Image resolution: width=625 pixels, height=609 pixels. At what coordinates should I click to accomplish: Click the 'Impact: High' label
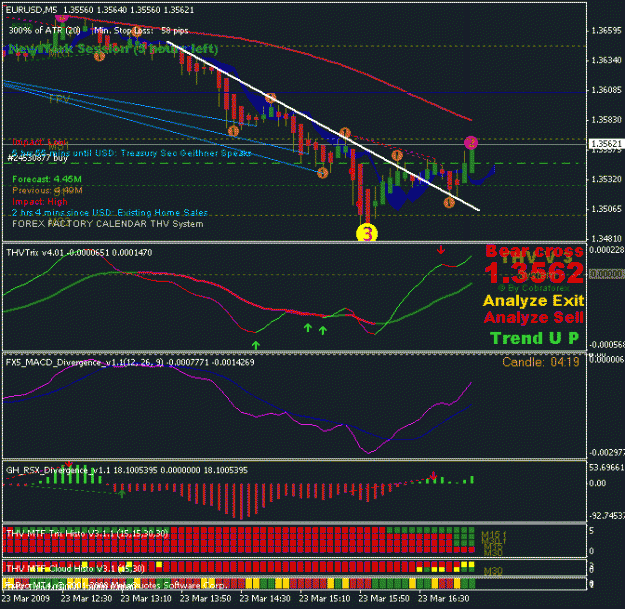click(x=40, y=201)
